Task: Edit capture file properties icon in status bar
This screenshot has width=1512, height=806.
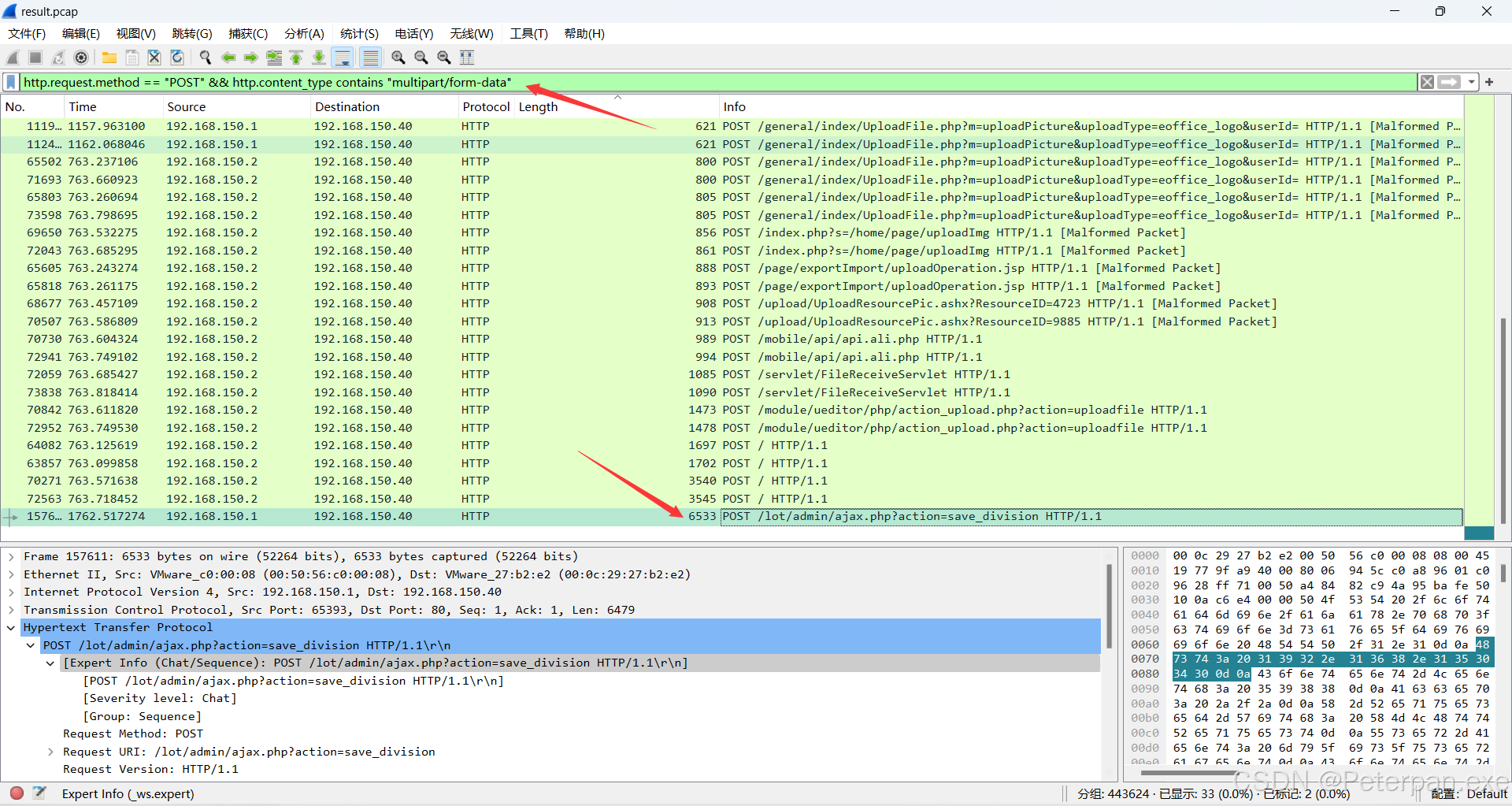Action: tap(40, 793)
